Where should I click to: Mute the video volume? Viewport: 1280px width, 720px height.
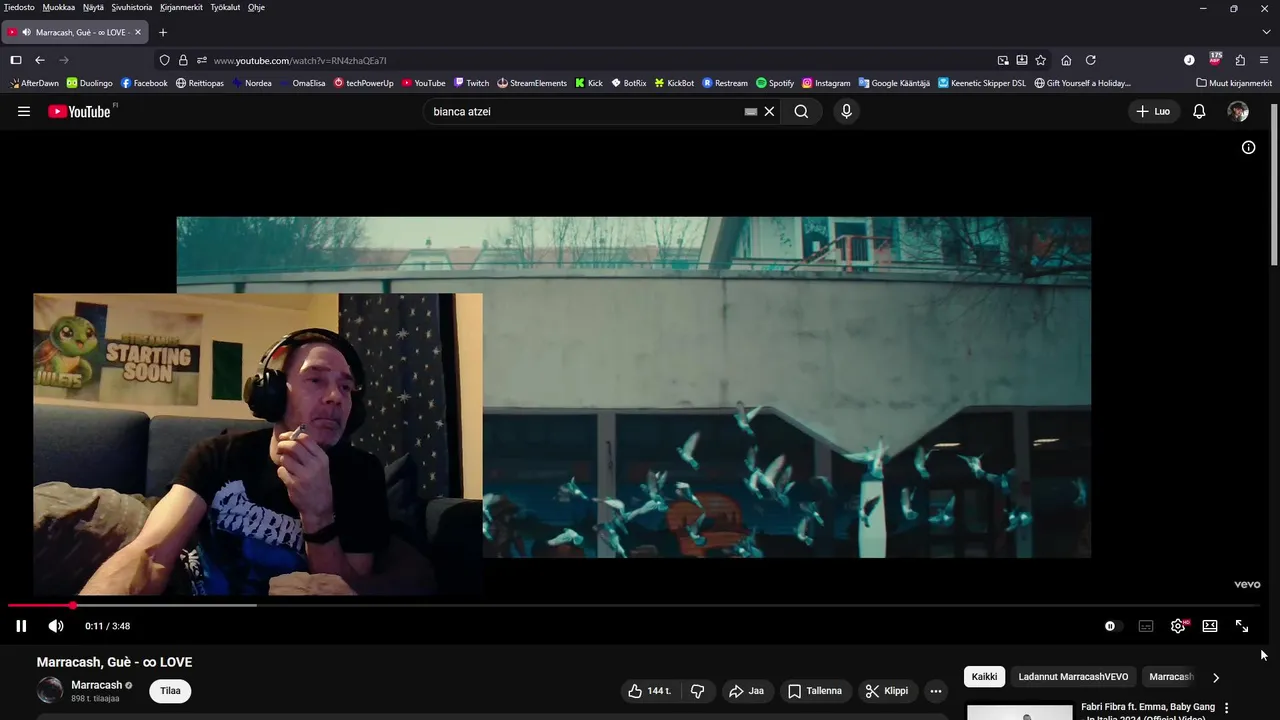[x=56, y=626]
